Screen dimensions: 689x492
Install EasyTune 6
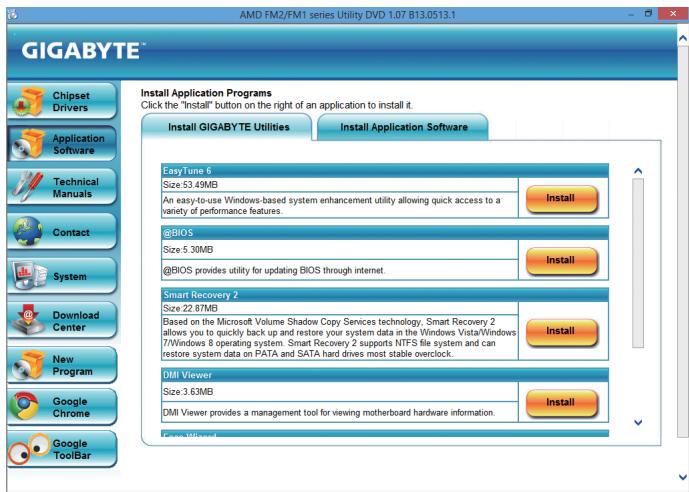pyautogui.click(x=562, y=199)
